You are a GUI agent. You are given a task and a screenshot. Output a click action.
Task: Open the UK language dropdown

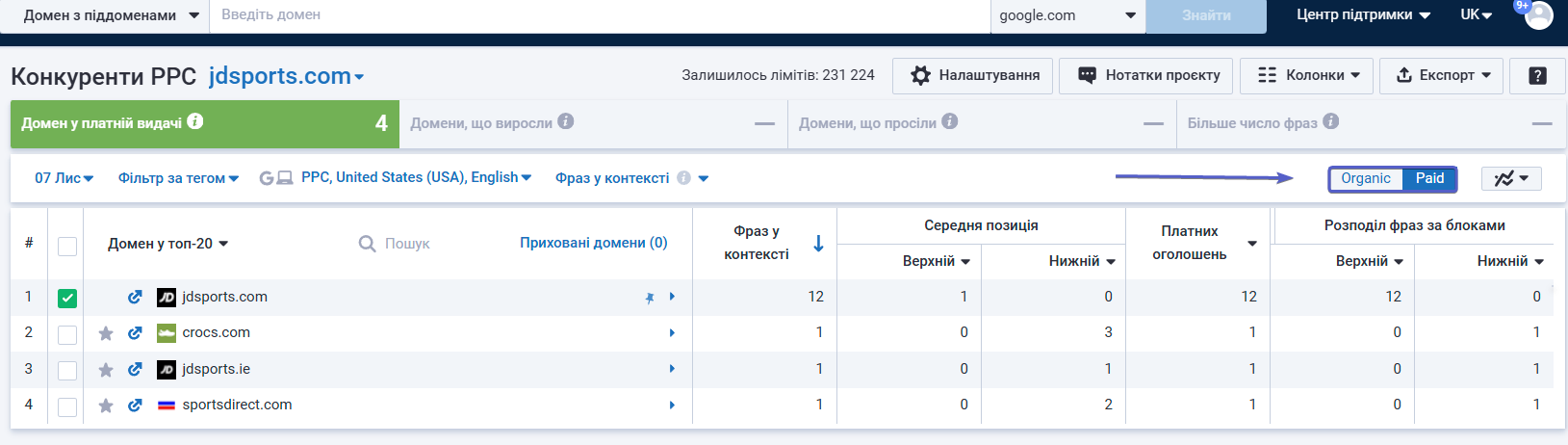[1476, 14]
